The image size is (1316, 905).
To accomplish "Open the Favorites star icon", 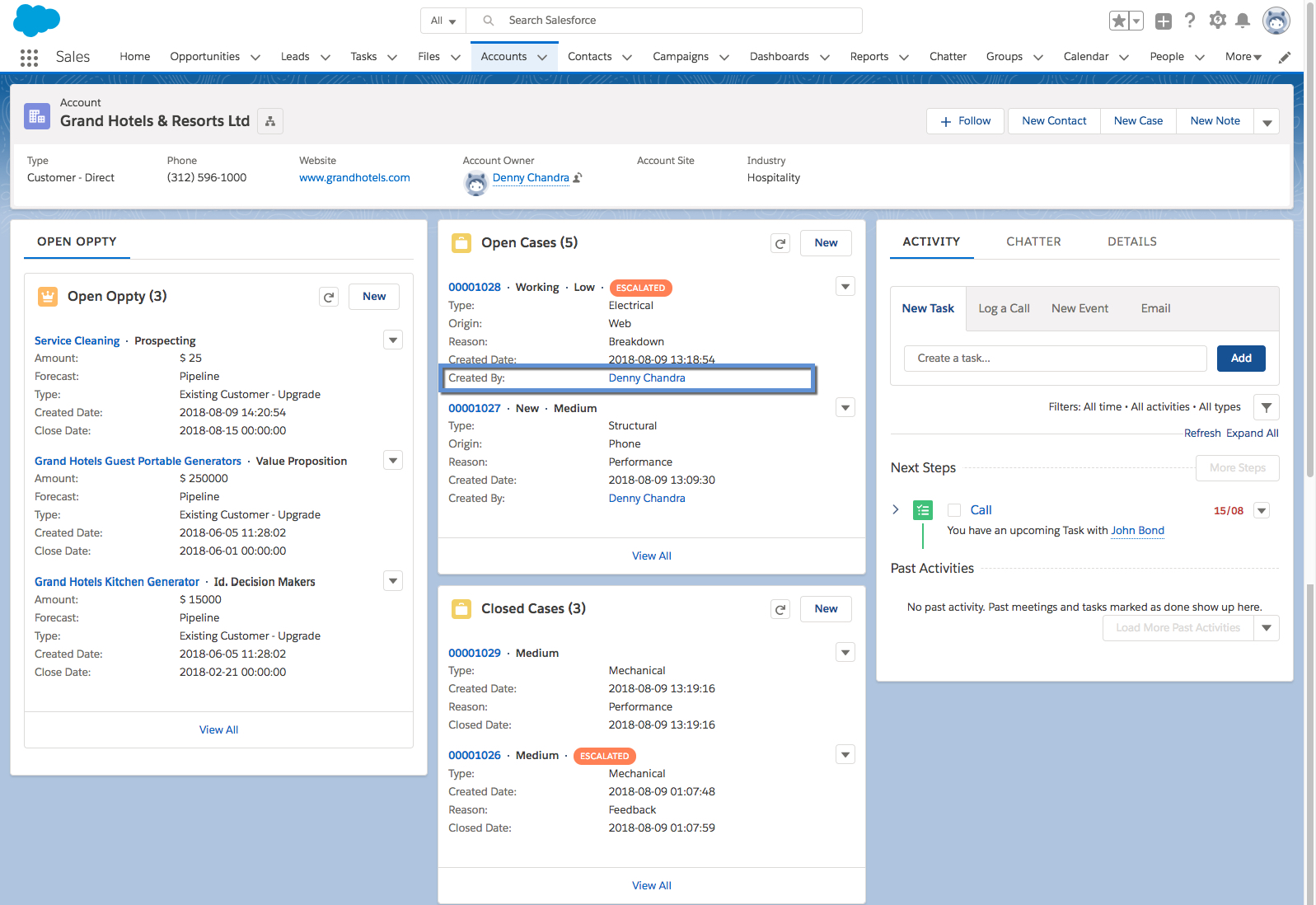I will click(1119, 21).
